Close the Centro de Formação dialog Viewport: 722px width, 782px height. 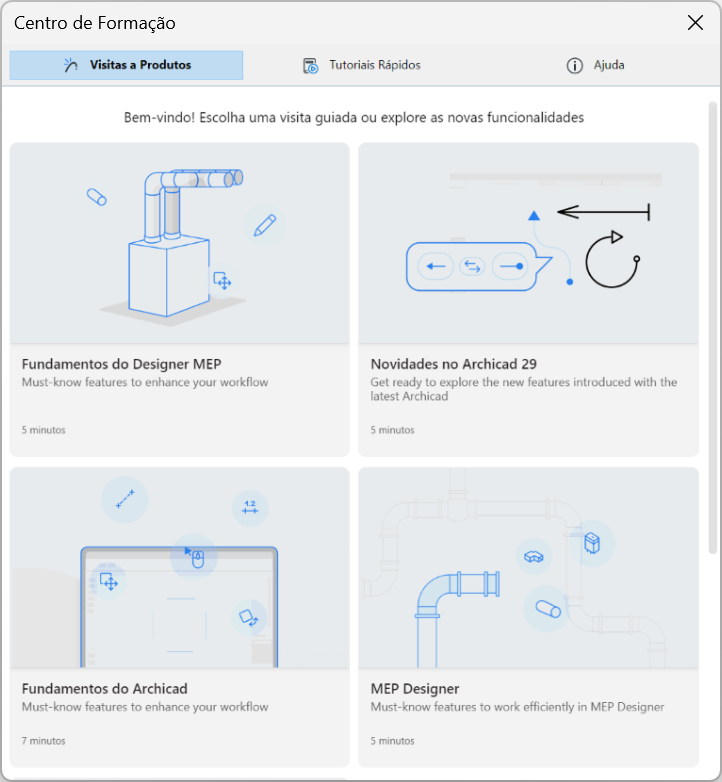point(695,22)
